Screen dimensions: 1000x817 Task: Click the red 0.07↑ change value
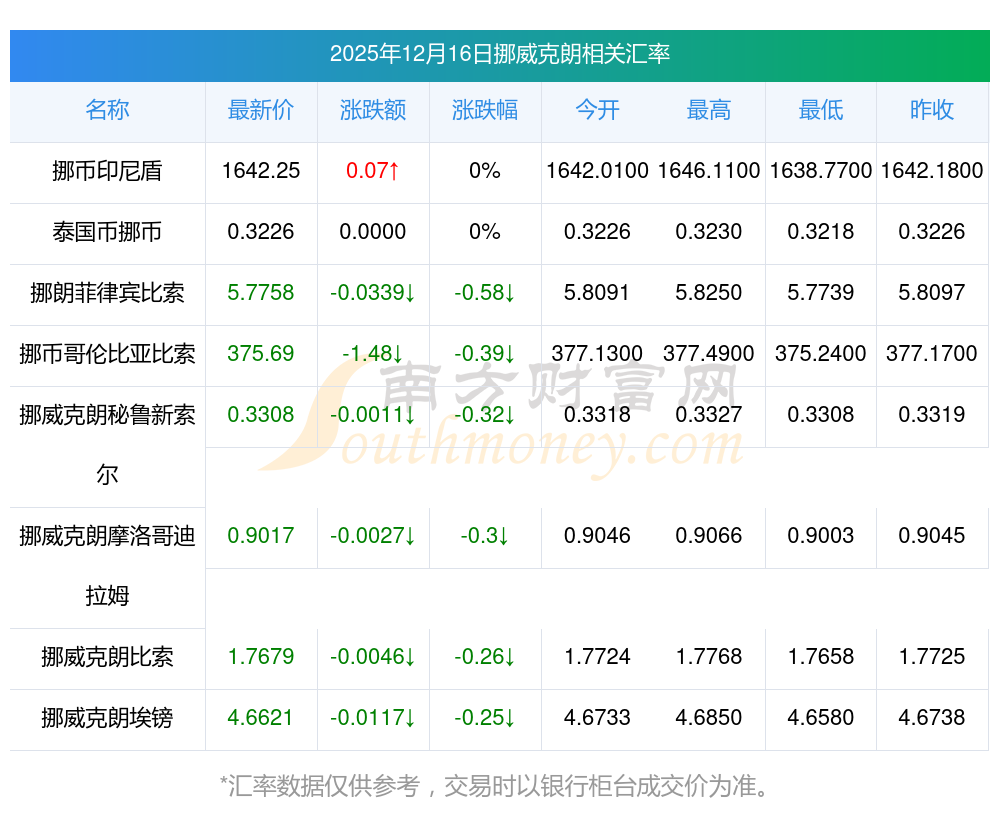point(373,171)
